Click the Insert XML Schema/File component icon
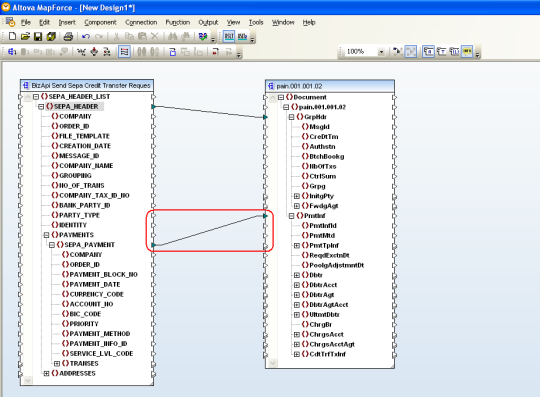The height and width of the screenshot is (397, 540). click(x=12, y=52)
